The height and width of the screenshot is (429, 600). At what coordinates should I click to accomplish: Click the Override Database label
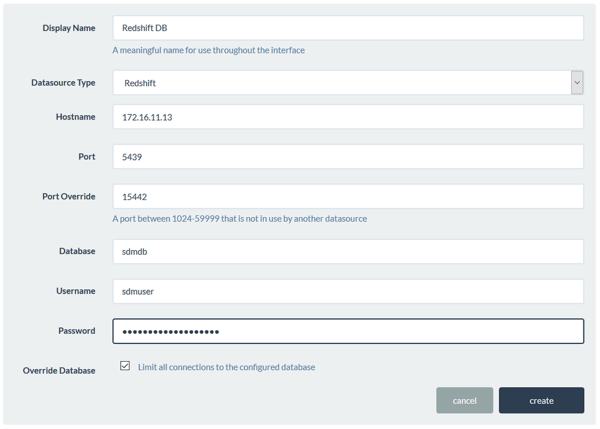pyautogui.click(x=59, y=370)
